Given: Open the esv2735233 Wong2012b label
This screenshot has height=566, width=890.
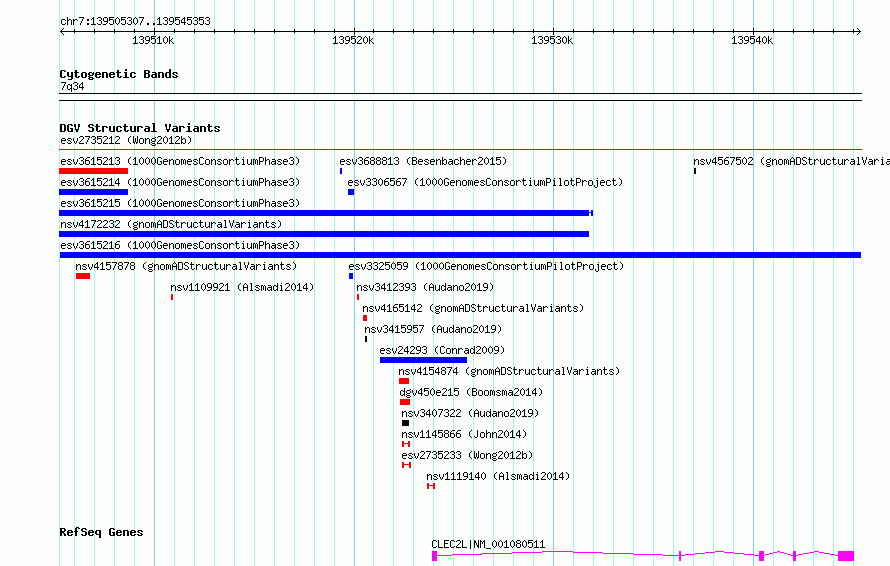Looking at the screenshot, I should (x=467, y=455).
